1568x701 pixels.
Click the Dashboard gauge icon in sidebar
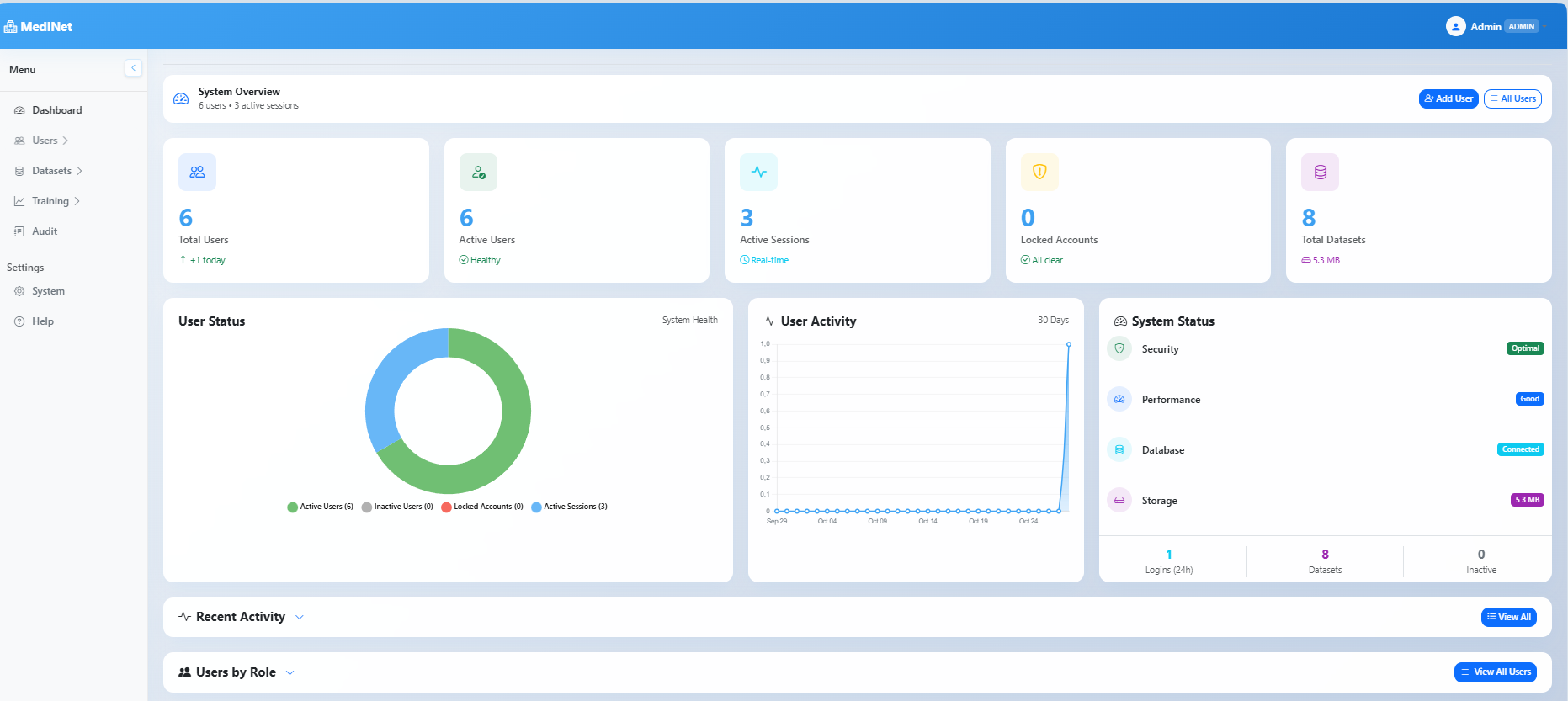(x=19, y=110)
